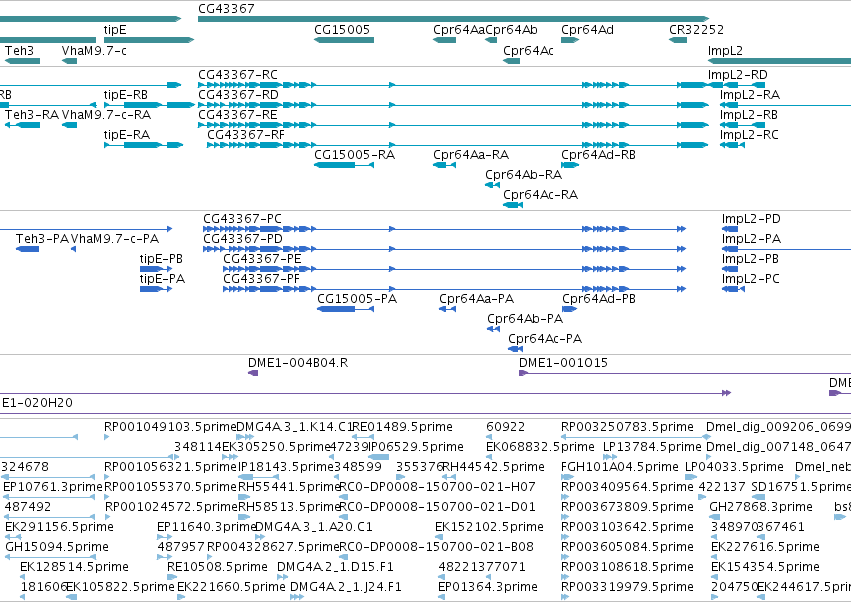Select the ImpL2-PC protein label
Viewport: 851px width, 602px height.
pyautogui.click(x=751, y=279)
